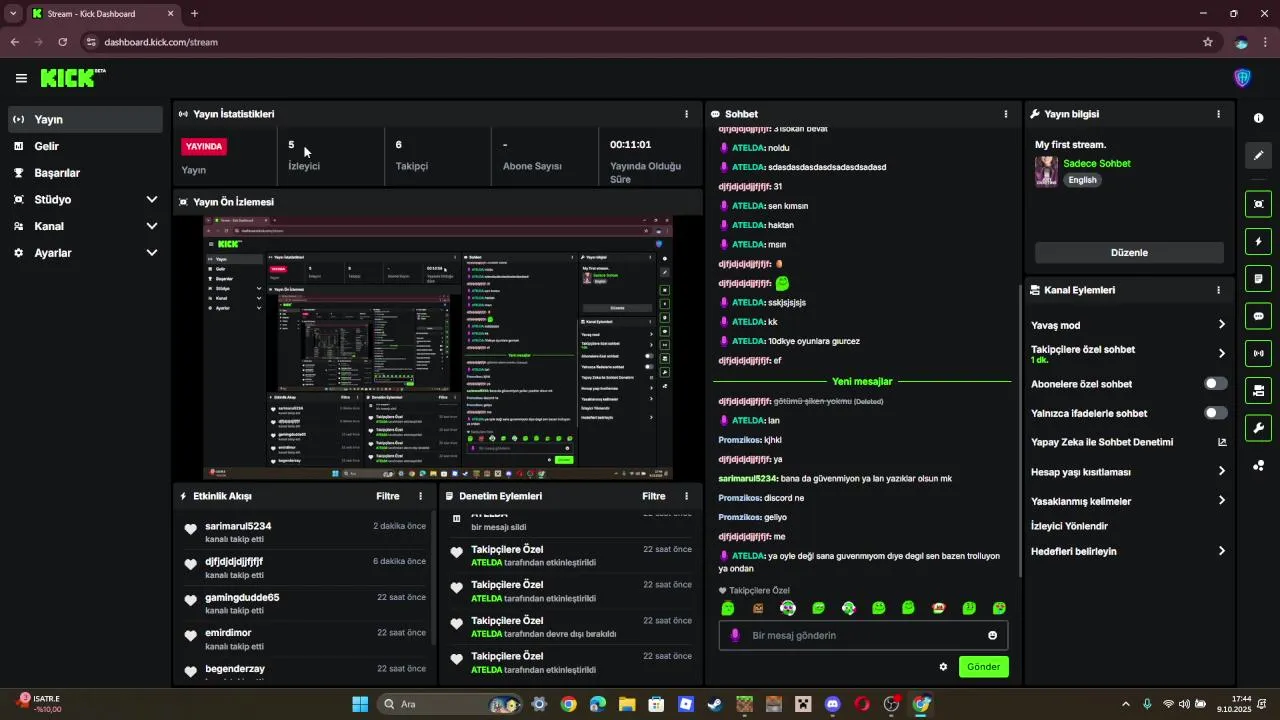
Task: Bookmark this page with the star icon
Action: click(1208, 42)
